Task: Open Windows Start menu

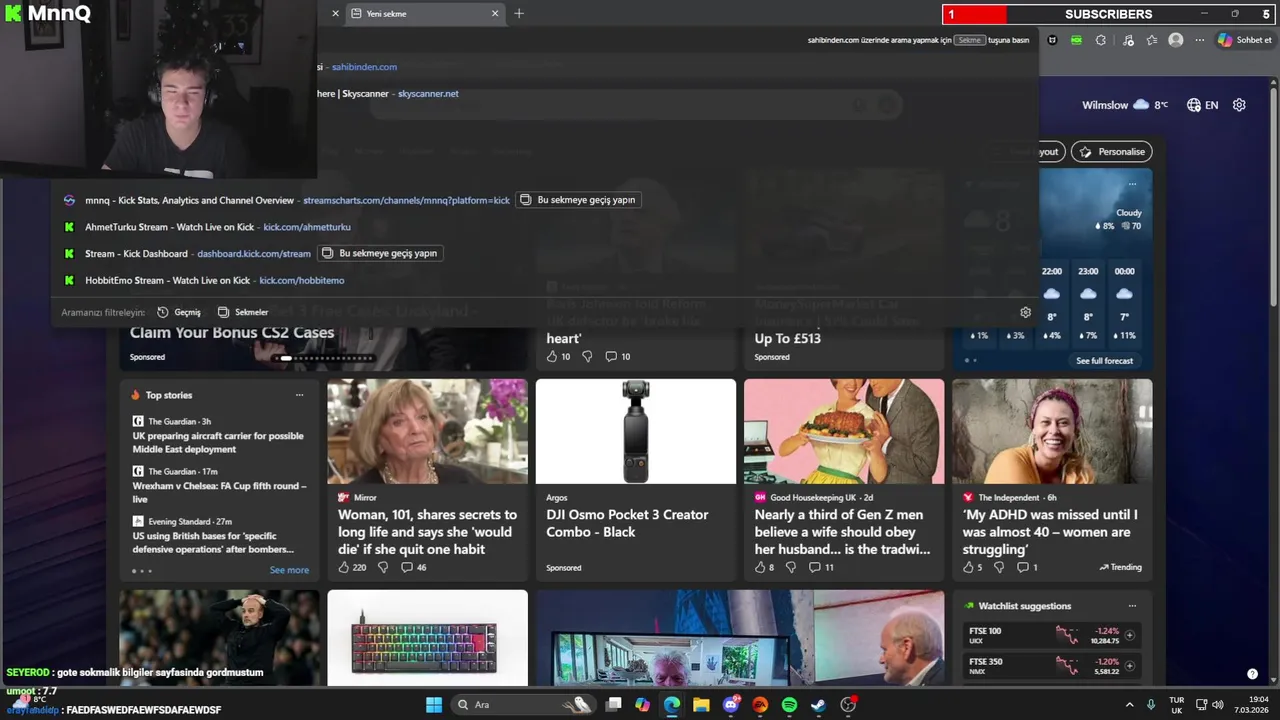Action: click(434, 705)
